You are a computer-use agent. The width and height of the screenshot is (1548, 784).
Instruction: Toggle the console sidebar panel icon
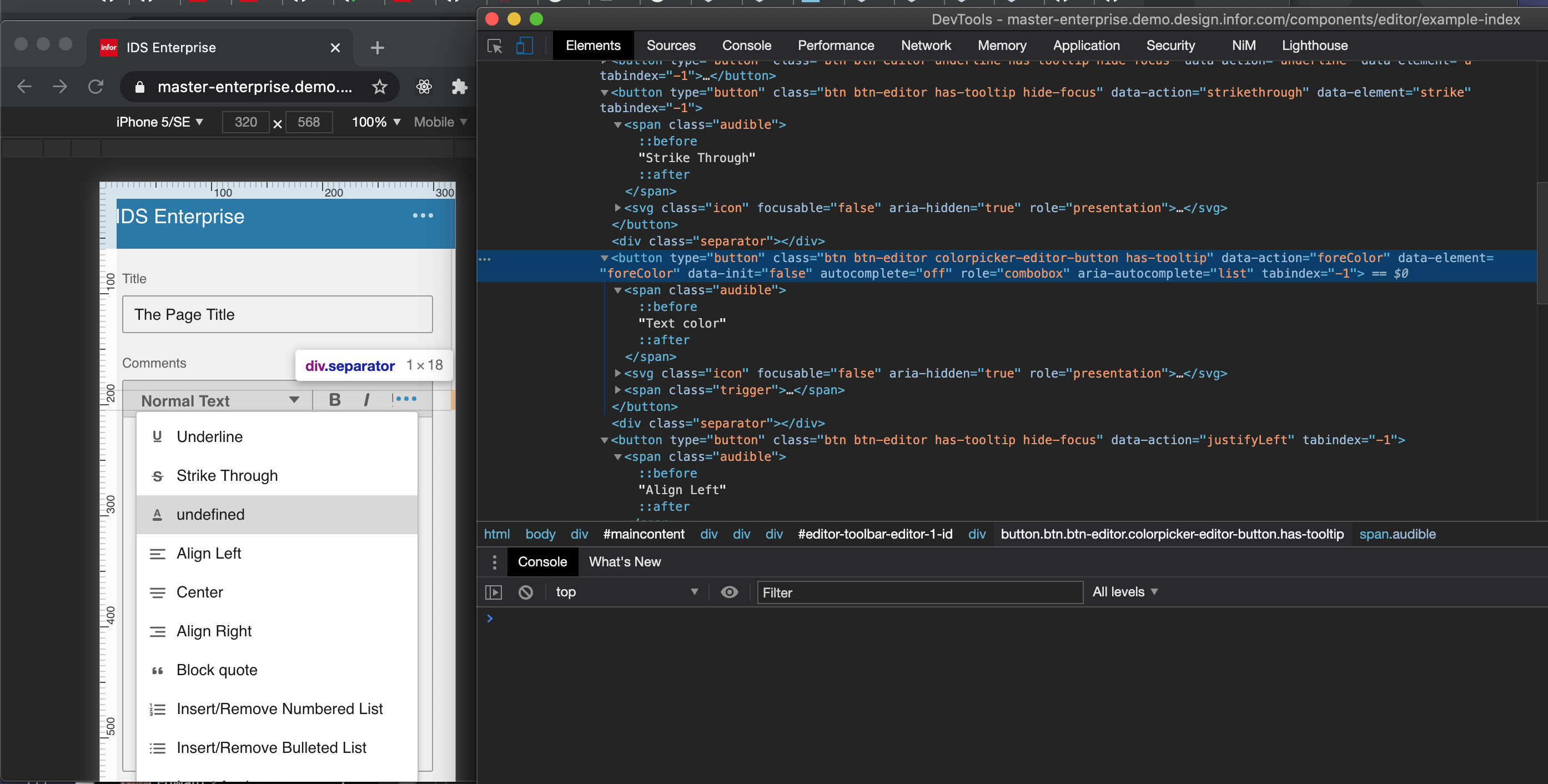click(494, 592)
